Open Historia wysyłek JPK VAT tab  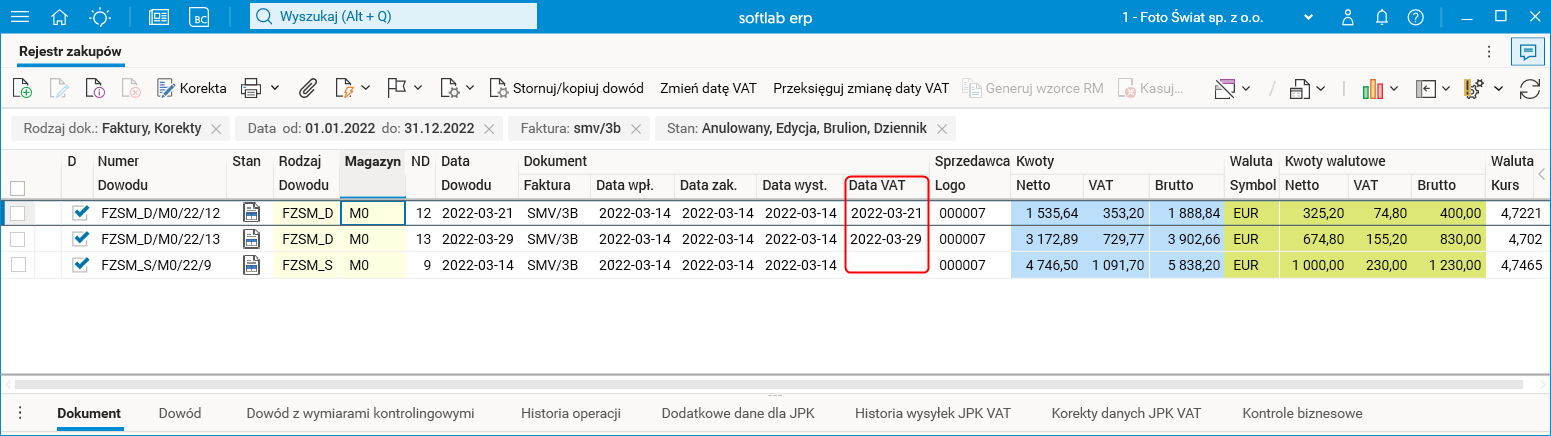[x=933, y=413]
